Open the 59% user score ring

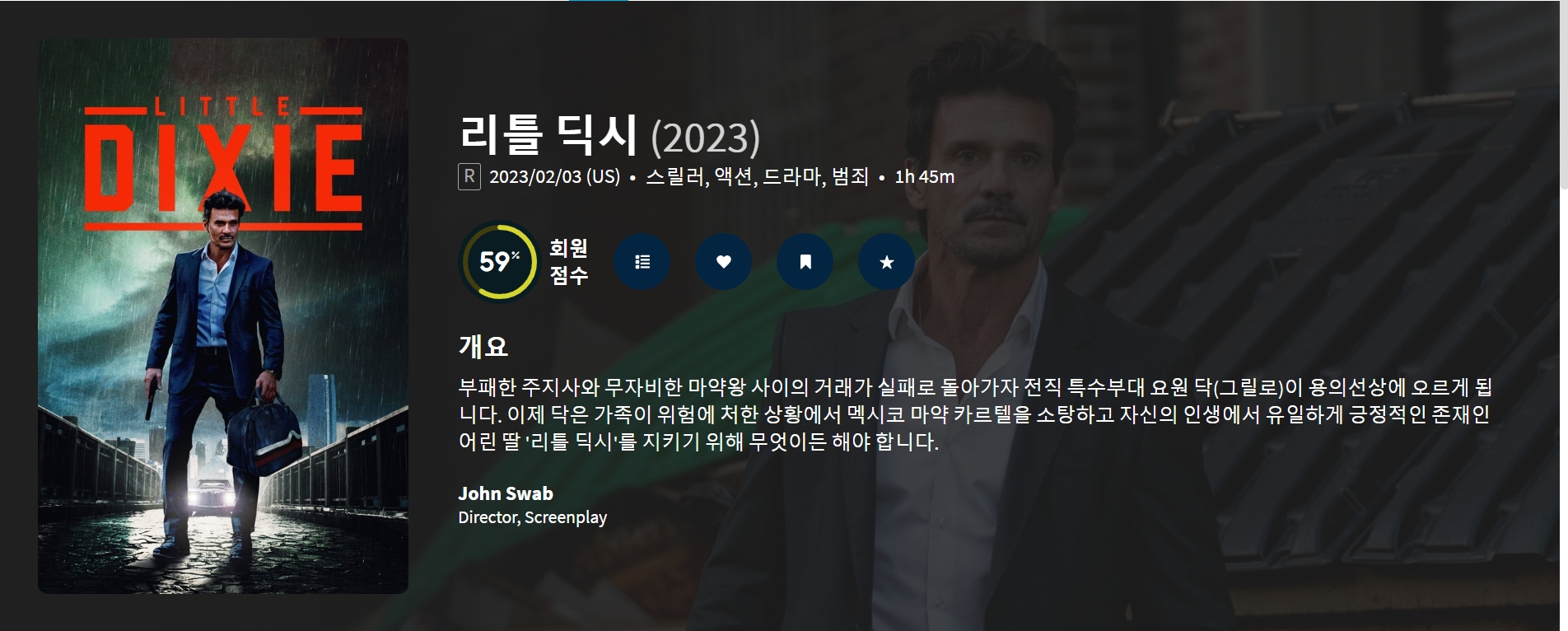pyautogui.click(x=498, y=262)
